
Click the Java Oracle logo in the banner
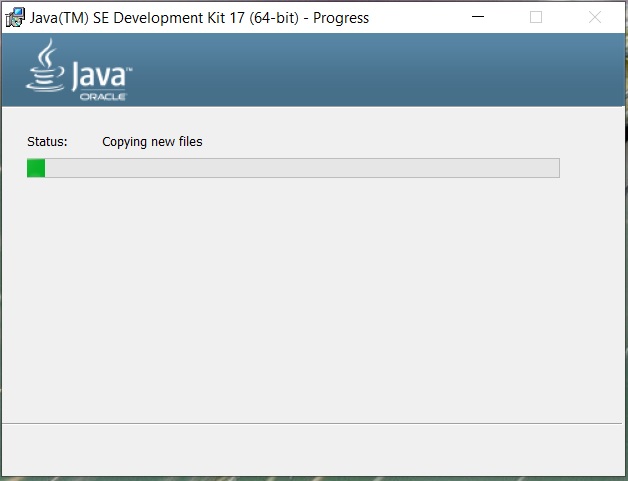[79, 70]
